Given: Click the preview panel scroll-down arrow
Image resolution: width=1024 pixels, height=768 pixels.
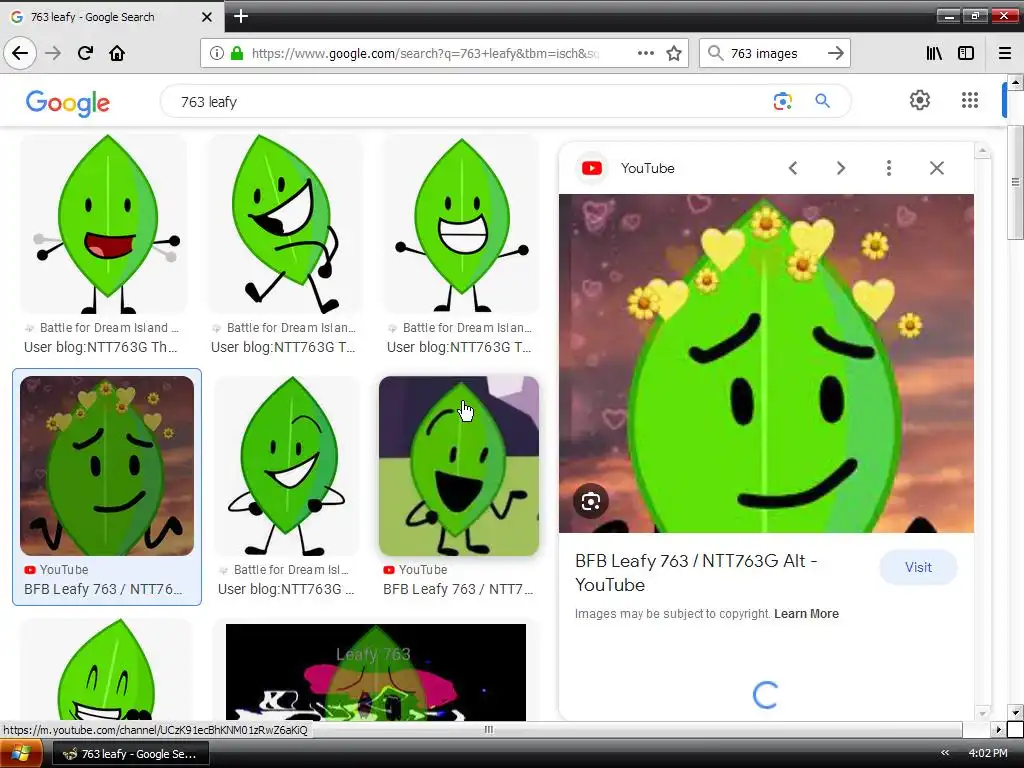Looking at the screenshot, I should pos(982,713).
